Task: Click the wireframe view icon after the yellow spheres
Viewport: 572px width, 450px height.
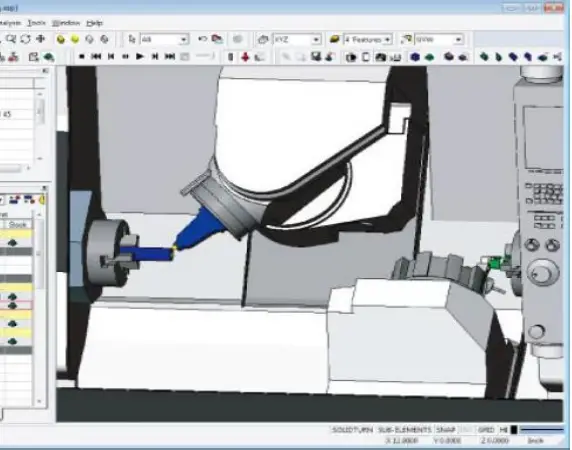Action: tap(89, 39)
